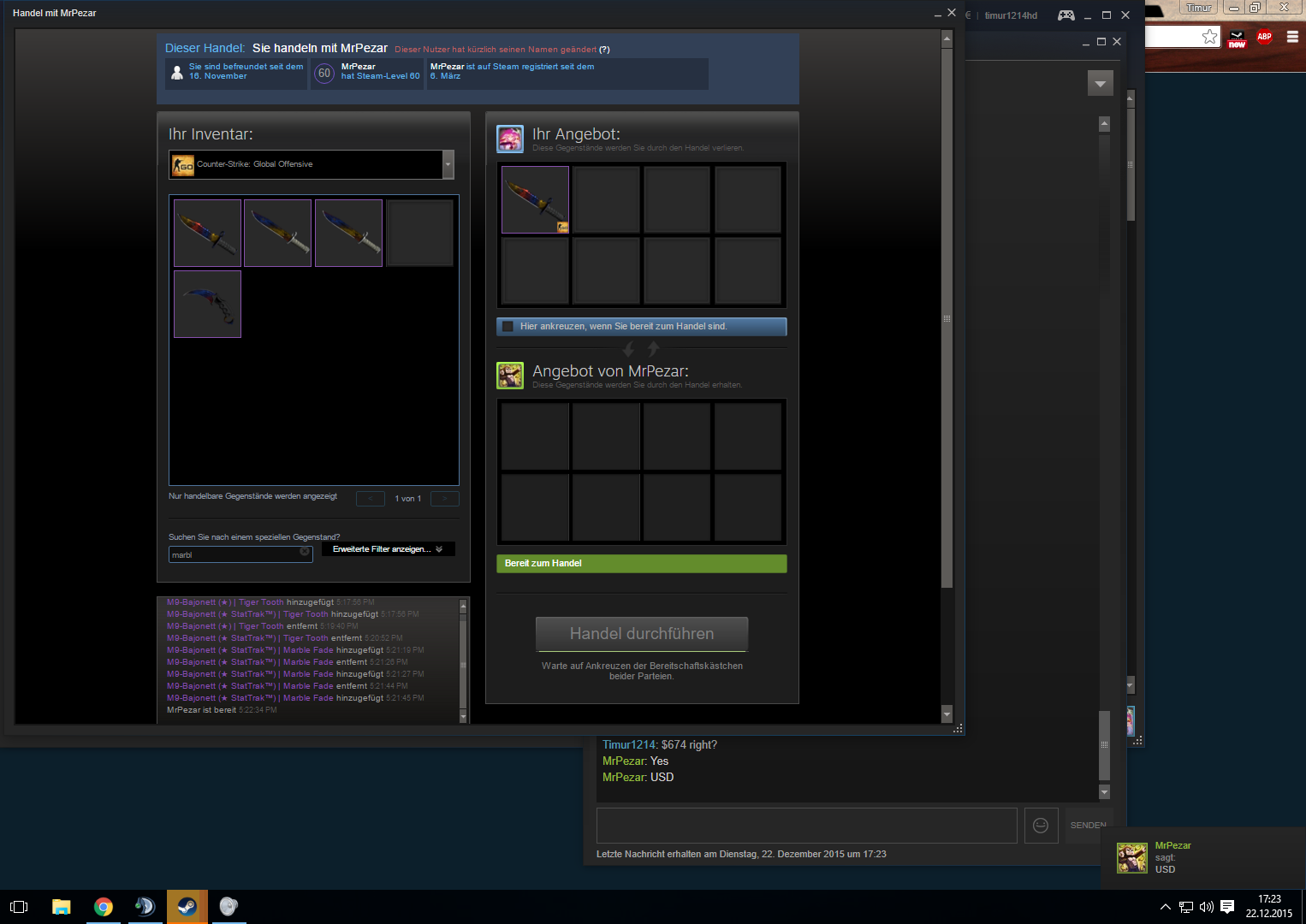Open Google Chrome from the taskbar

coord(104,907)
